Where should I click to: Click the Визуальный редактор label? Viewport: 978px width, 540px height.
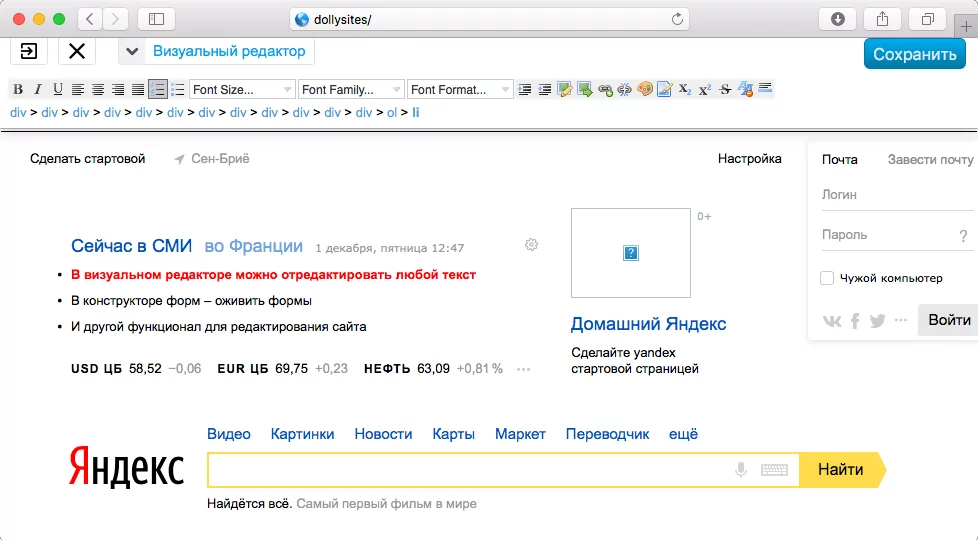(229, 51)
